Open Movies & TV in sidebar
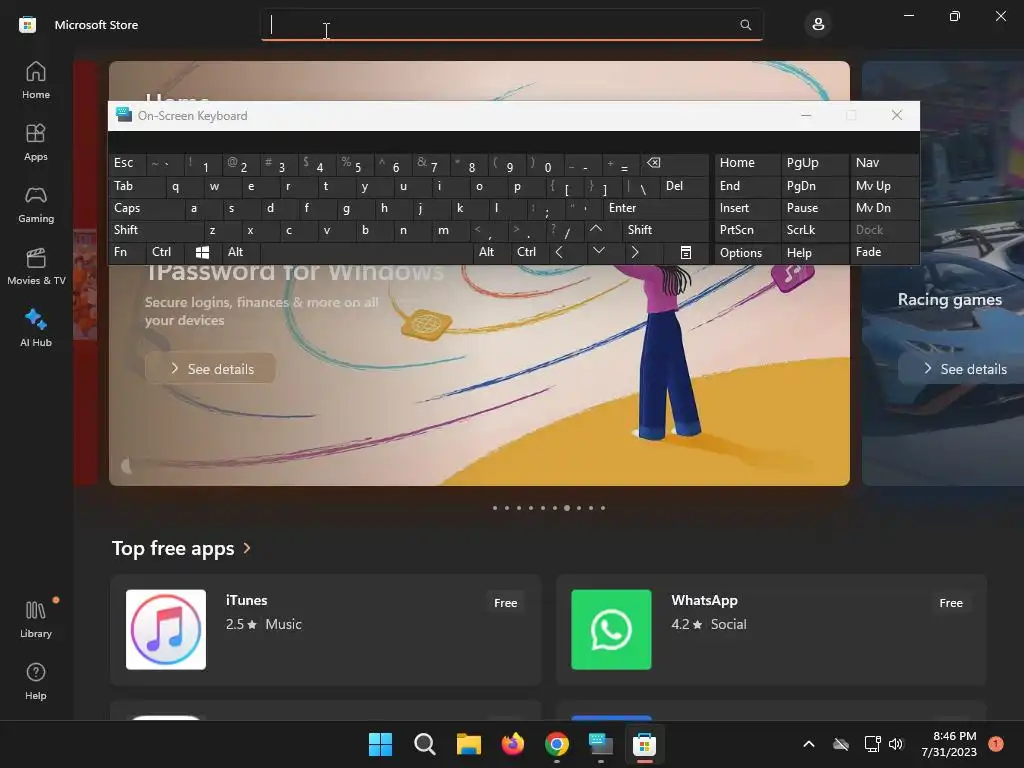This screenshot has height=768, width=1024. tap(36, 266)
